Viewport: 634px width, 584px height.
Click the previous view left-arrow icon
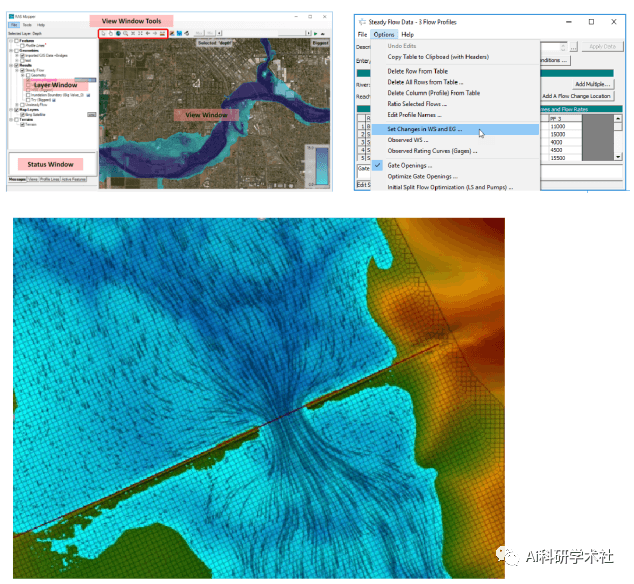click(148, 34)
